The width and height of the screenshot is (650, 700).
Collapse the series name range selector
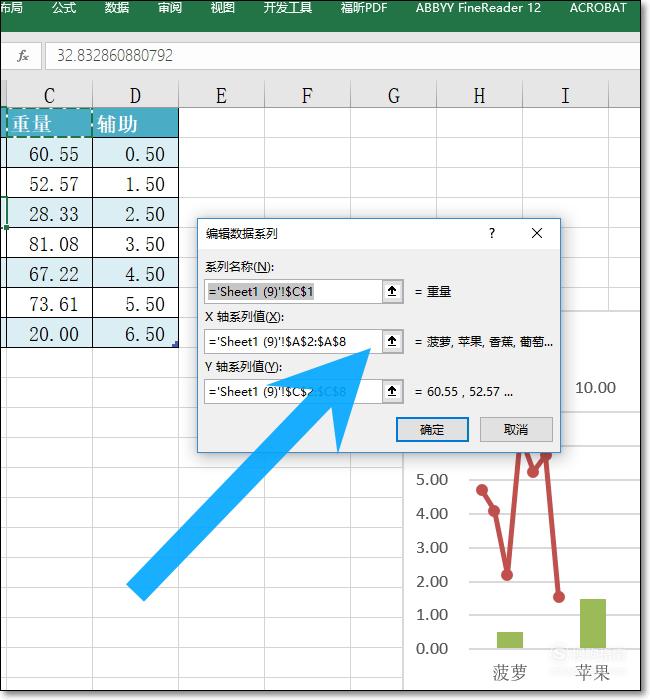click(392, 292)
